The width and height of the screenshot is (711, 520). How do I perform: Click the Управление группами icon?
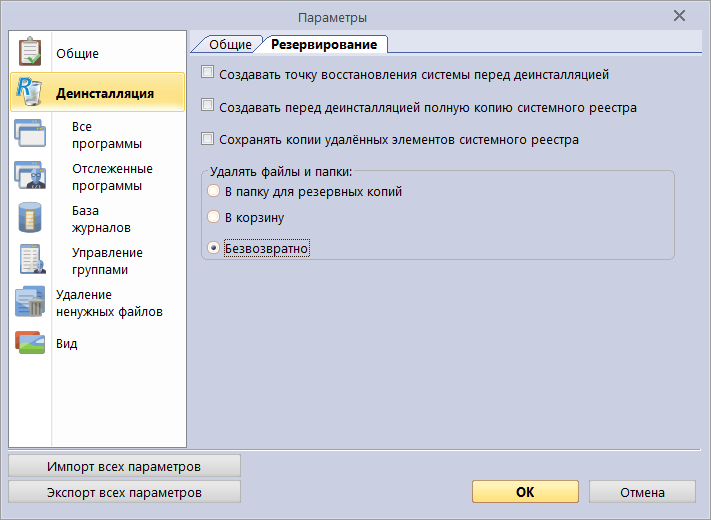click(x=30, y=260)
